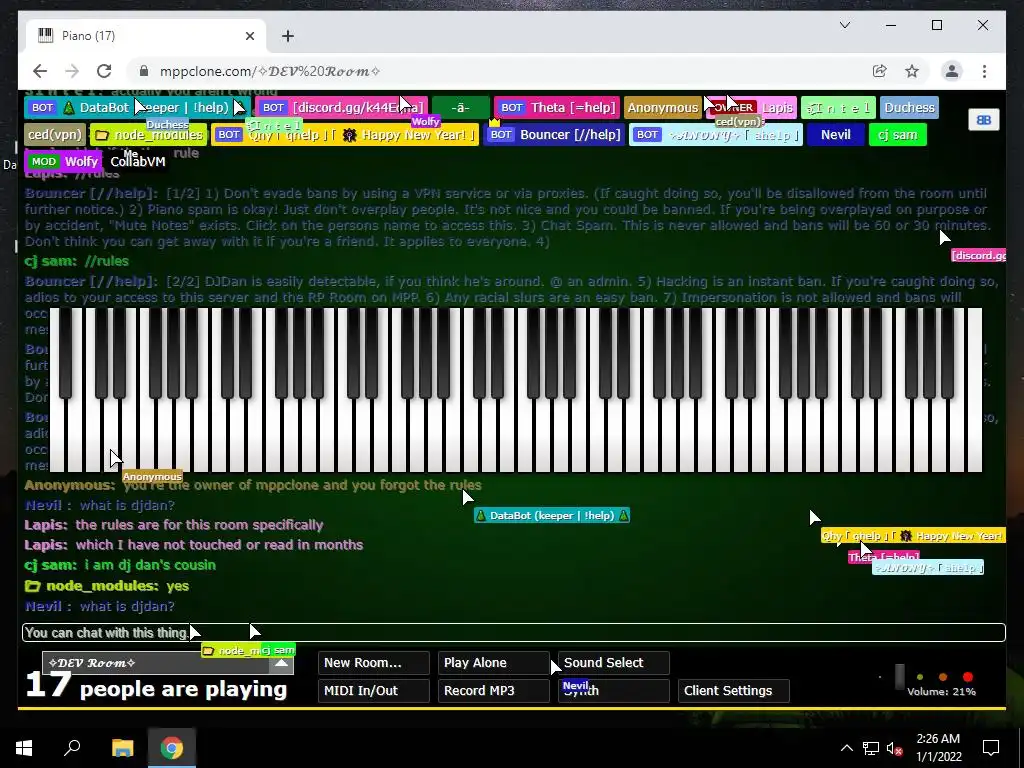Click the address bar URL

tap(270, 71)
